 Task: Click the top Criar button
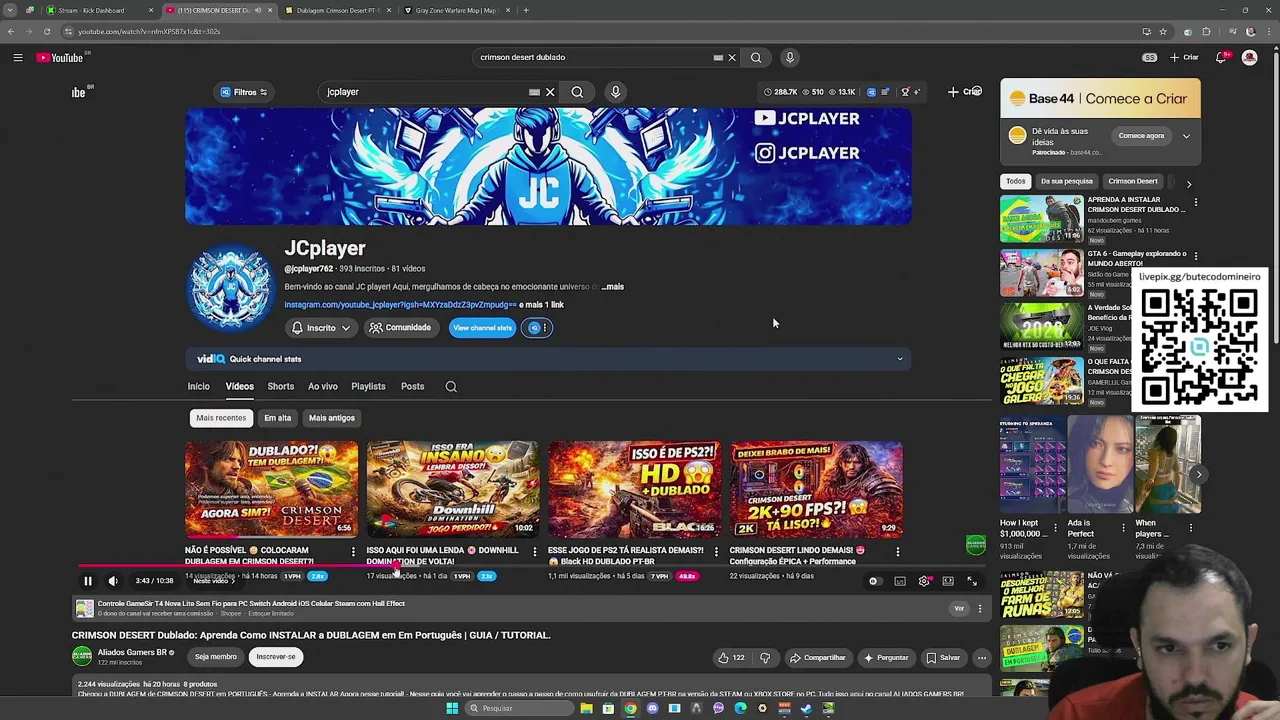[x=1184, y=58]
